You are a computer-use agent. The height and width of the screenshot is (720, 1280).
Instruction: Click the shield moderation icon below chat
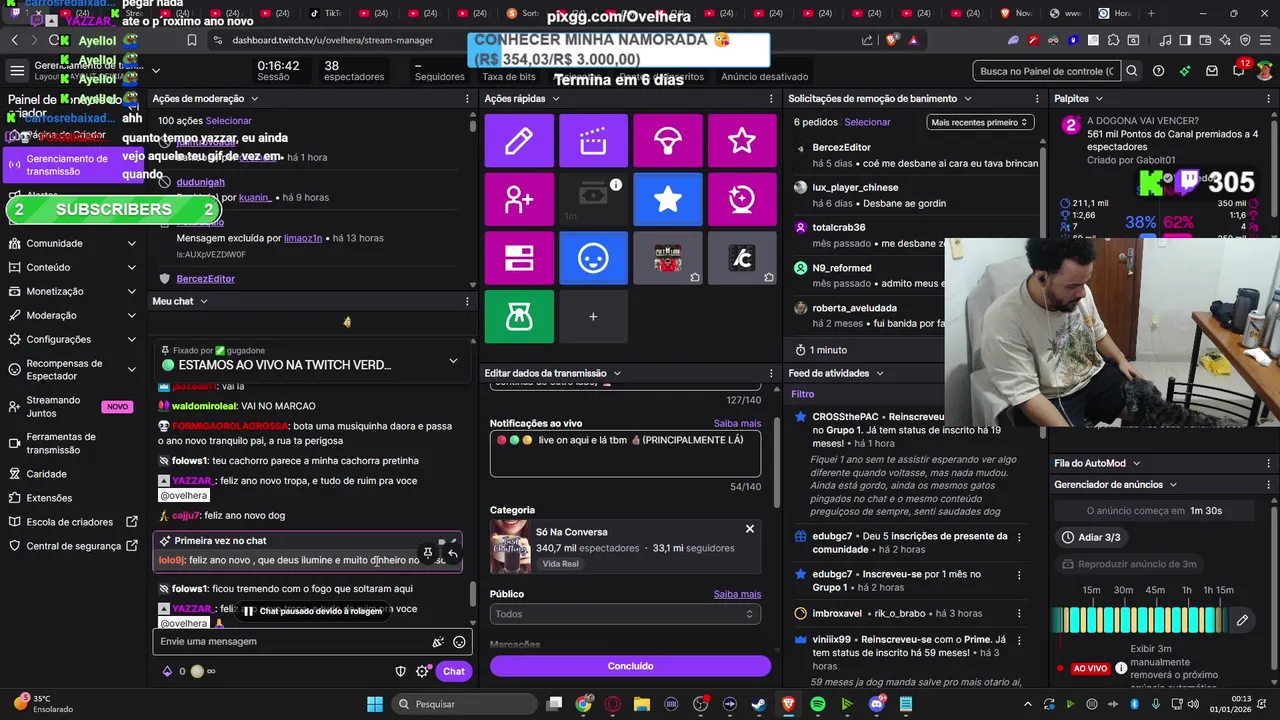[x=401, y=671]
